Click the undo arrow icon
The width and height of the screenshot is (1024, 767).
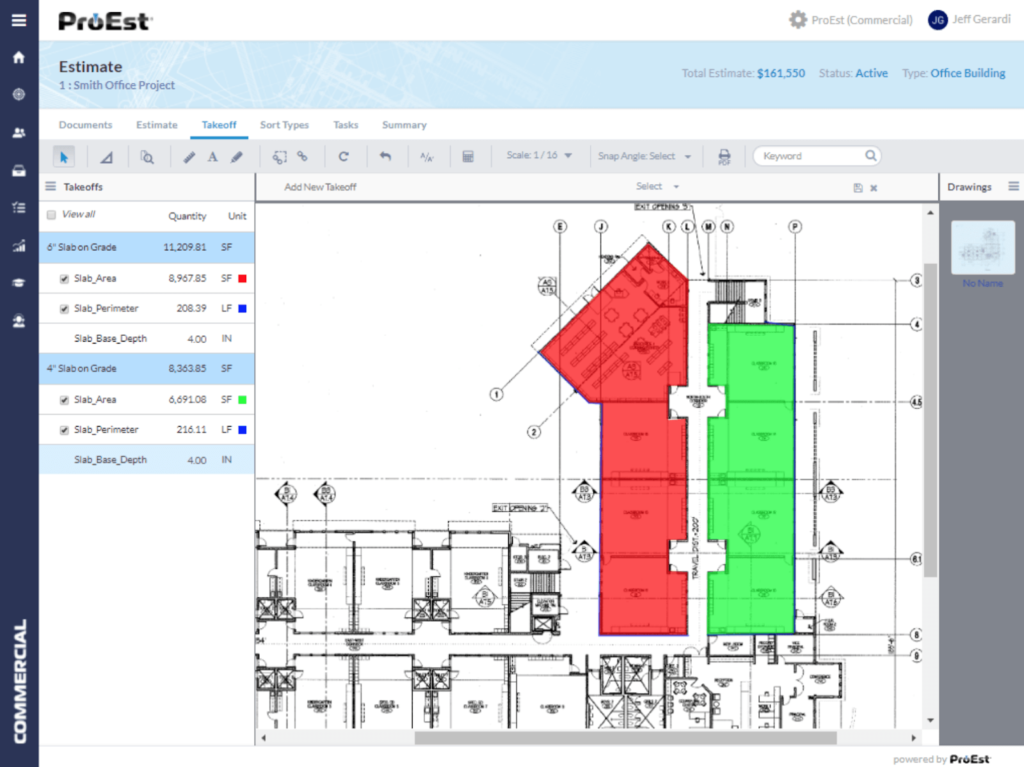point(386,157)
